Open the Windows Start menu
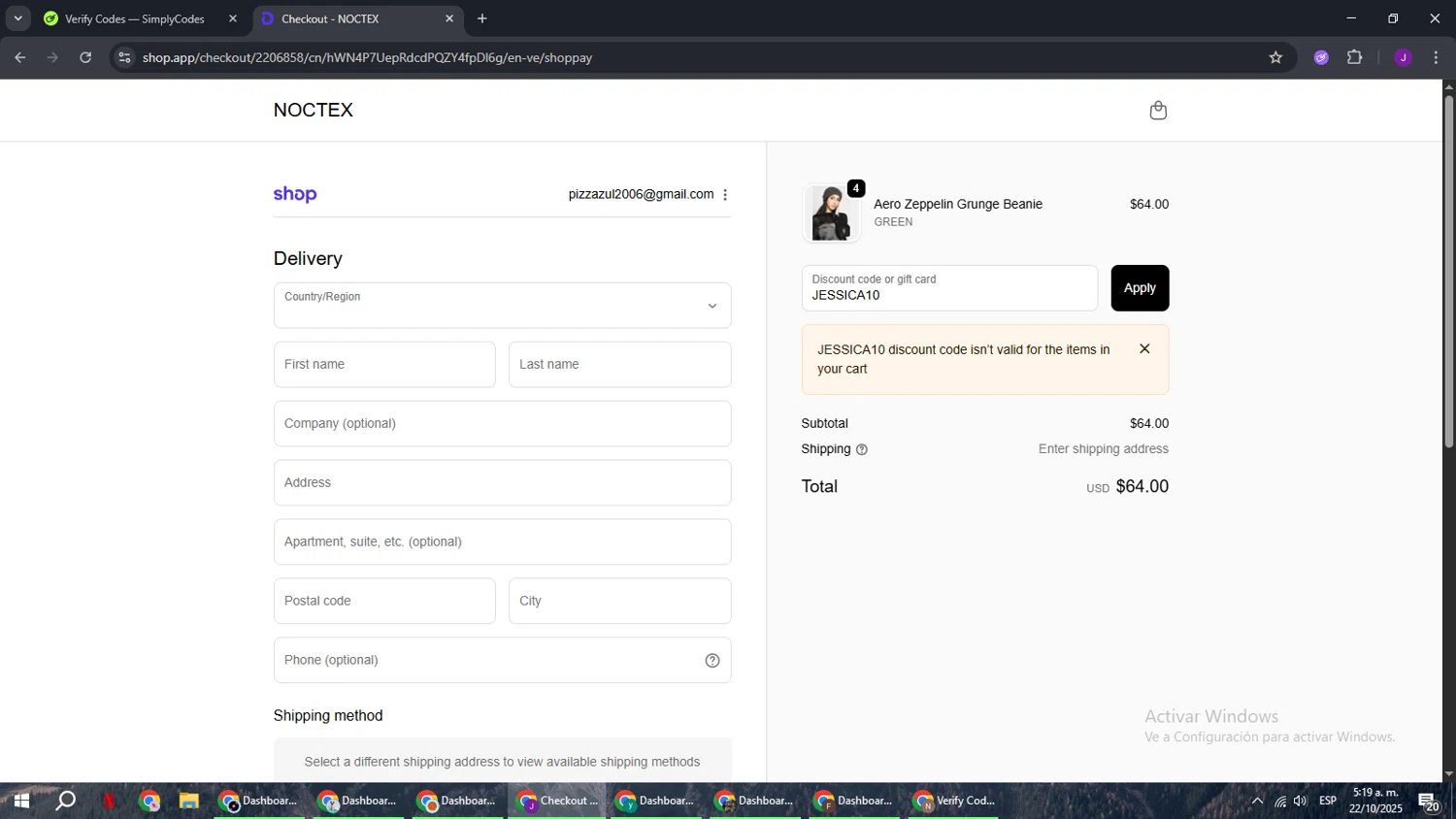The image size is (1456, 819). pos(20,802)
